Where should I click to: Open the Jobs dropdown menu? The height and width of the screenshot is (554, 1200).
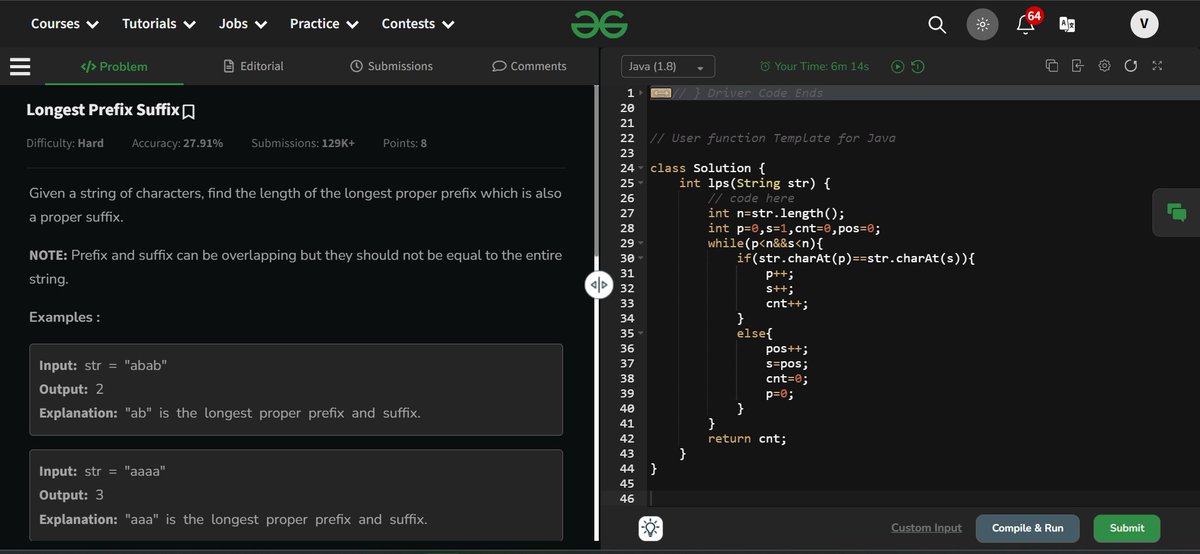pyautogui.click(x=243, y=23)
